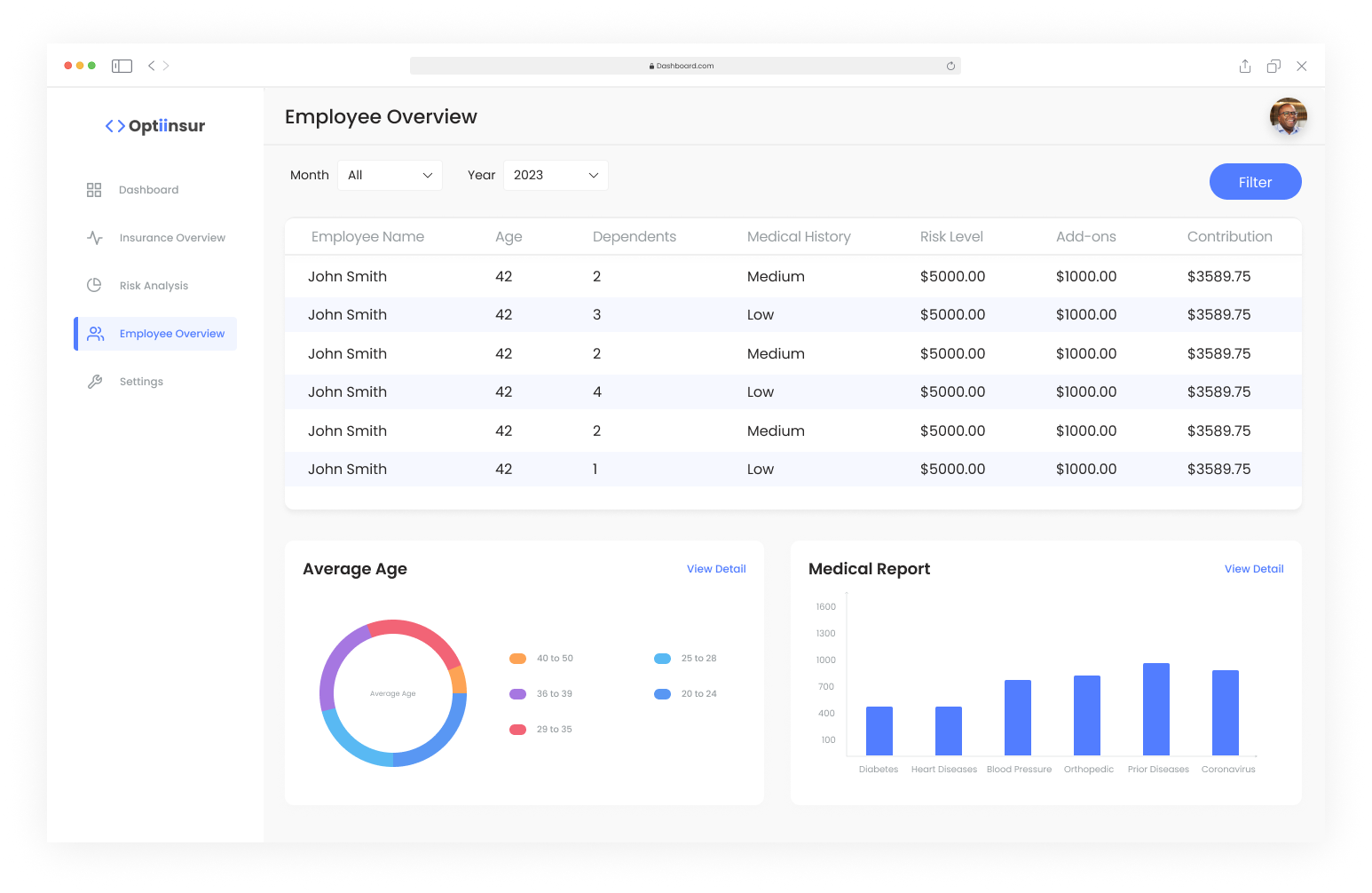This screenshot has width=1372, height=893.
Task: Toggle the browser sidebar panel icon
Action: click(122, 66)
